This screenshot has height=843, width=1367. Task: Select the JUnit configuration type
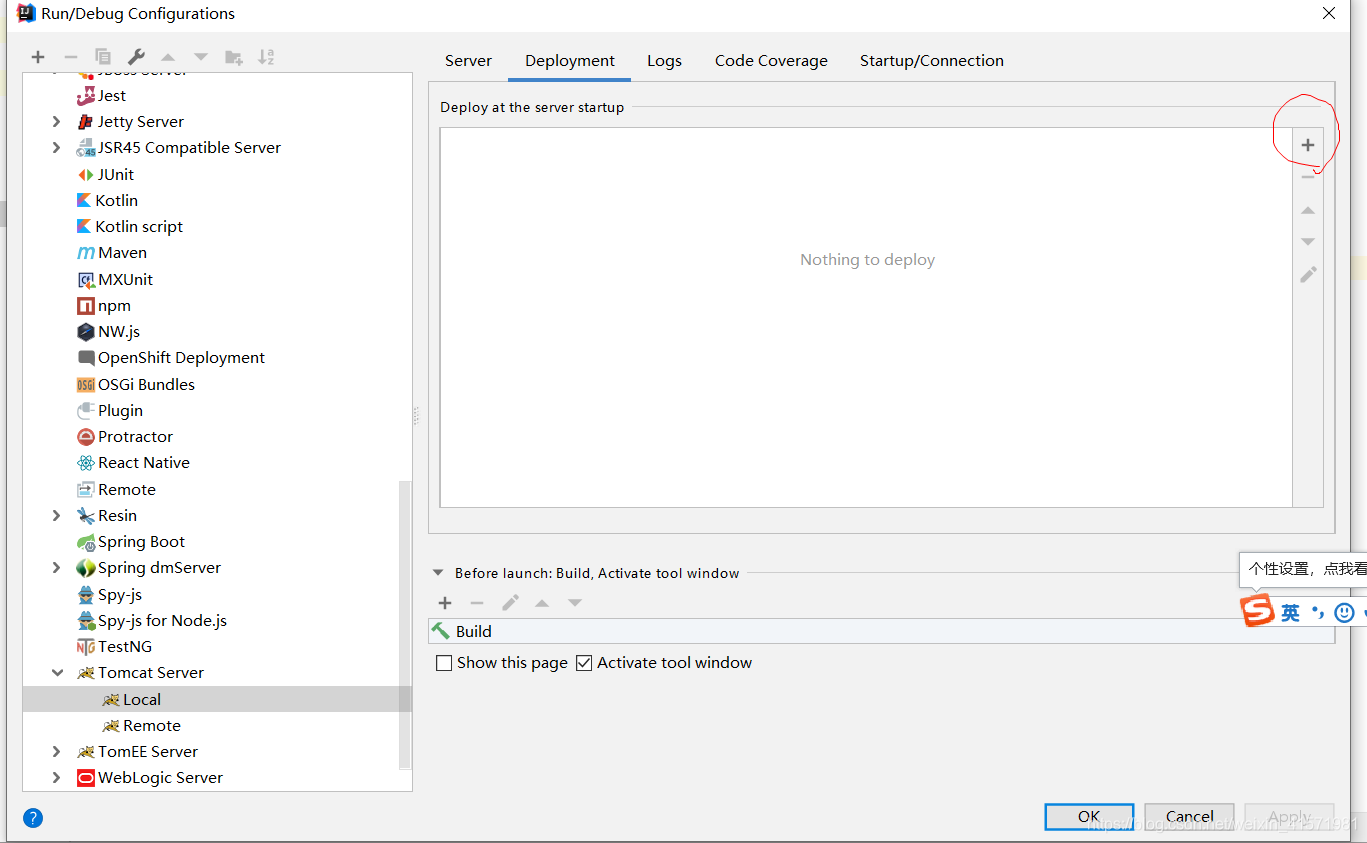[105, 174]
